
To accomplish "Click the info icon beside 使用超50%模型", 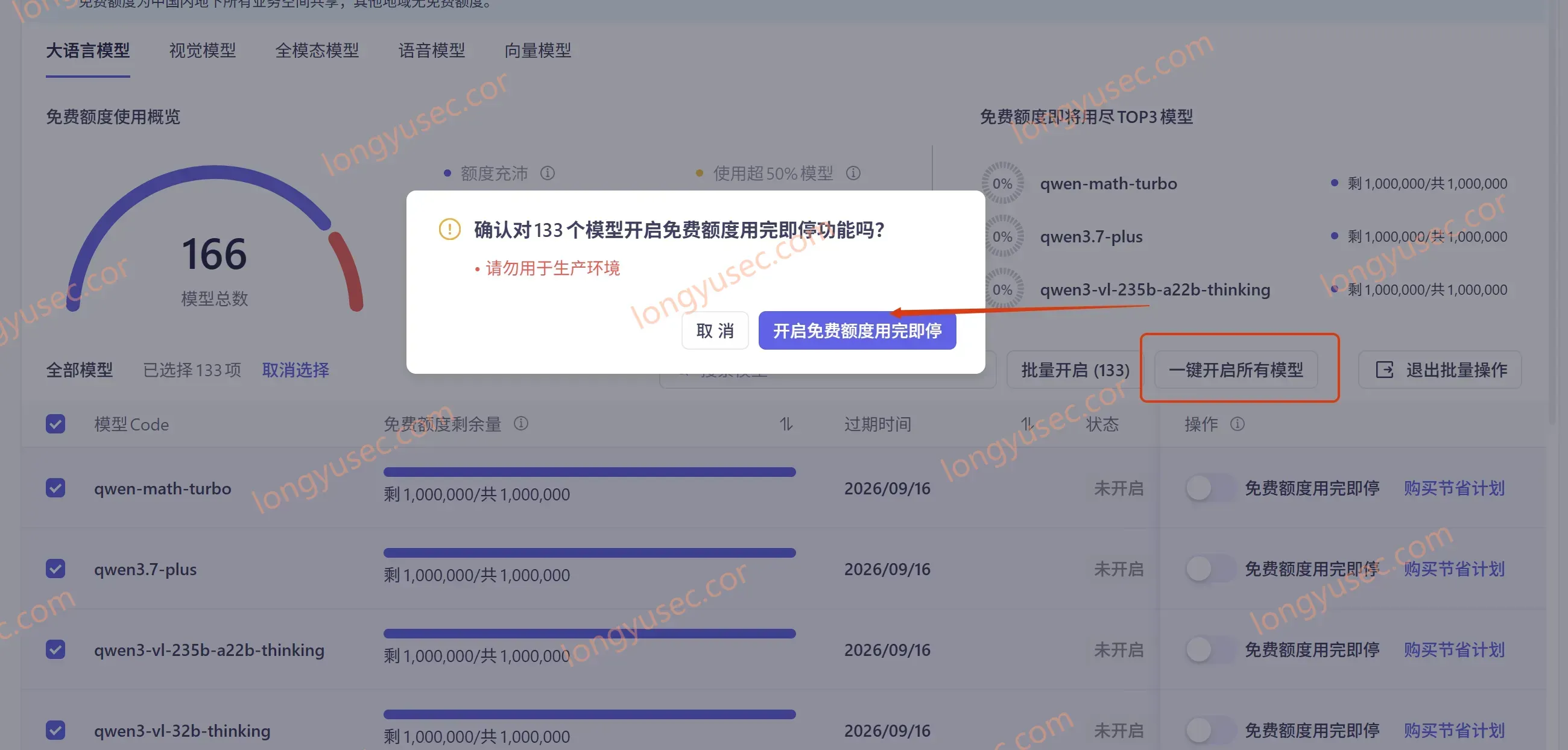I will pos(853,174).
